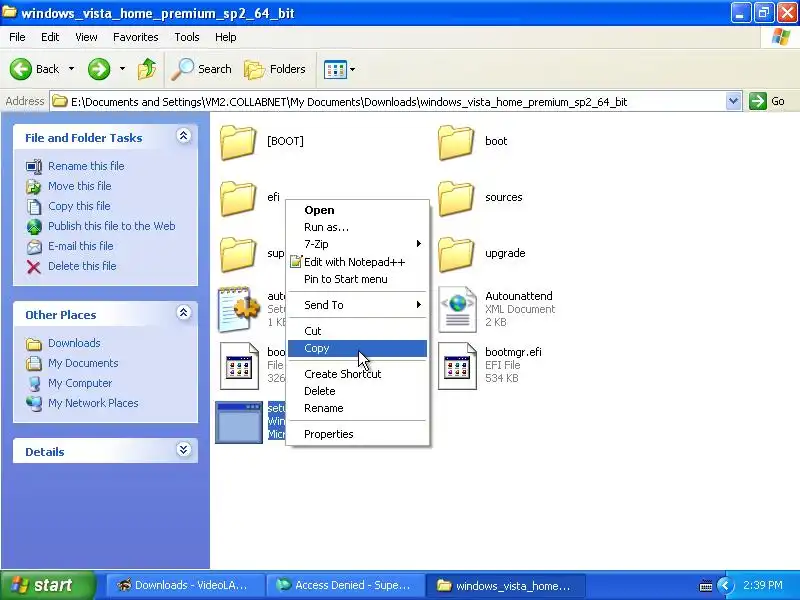Click the green Forward arrow button
Screen dimensions: 800x600
click(99, 69)
